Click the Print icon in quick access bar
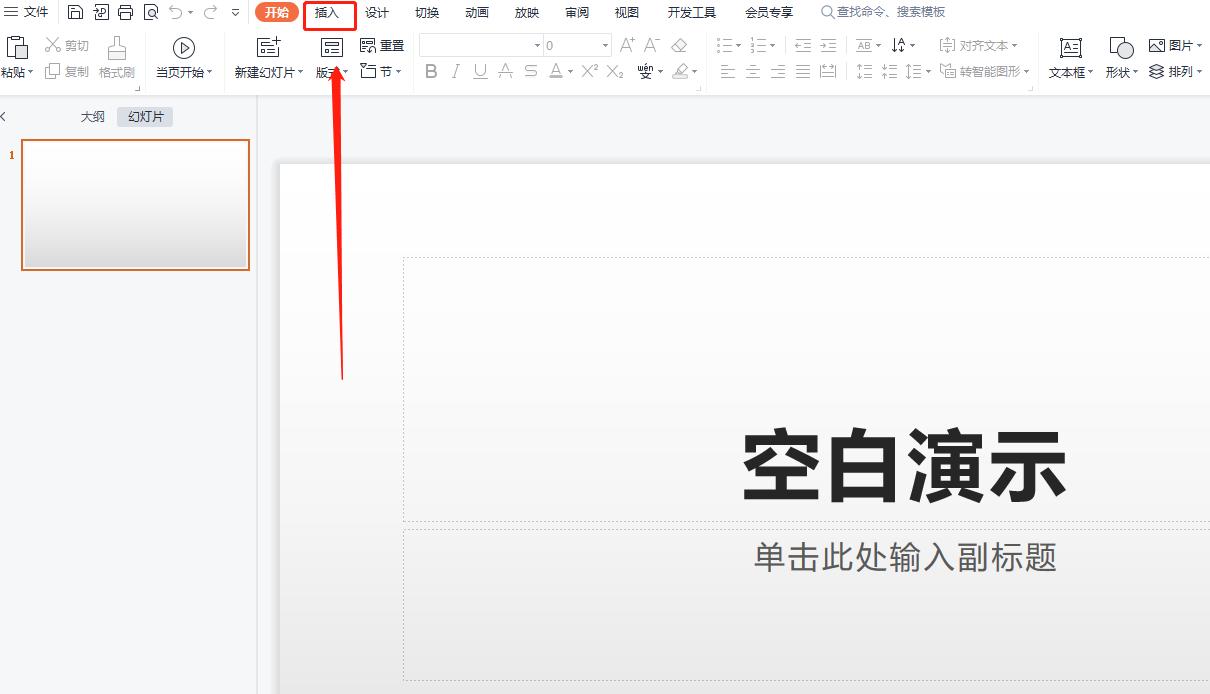The width and height of the screenshot is (1210, 694). [x=125, y=12]
